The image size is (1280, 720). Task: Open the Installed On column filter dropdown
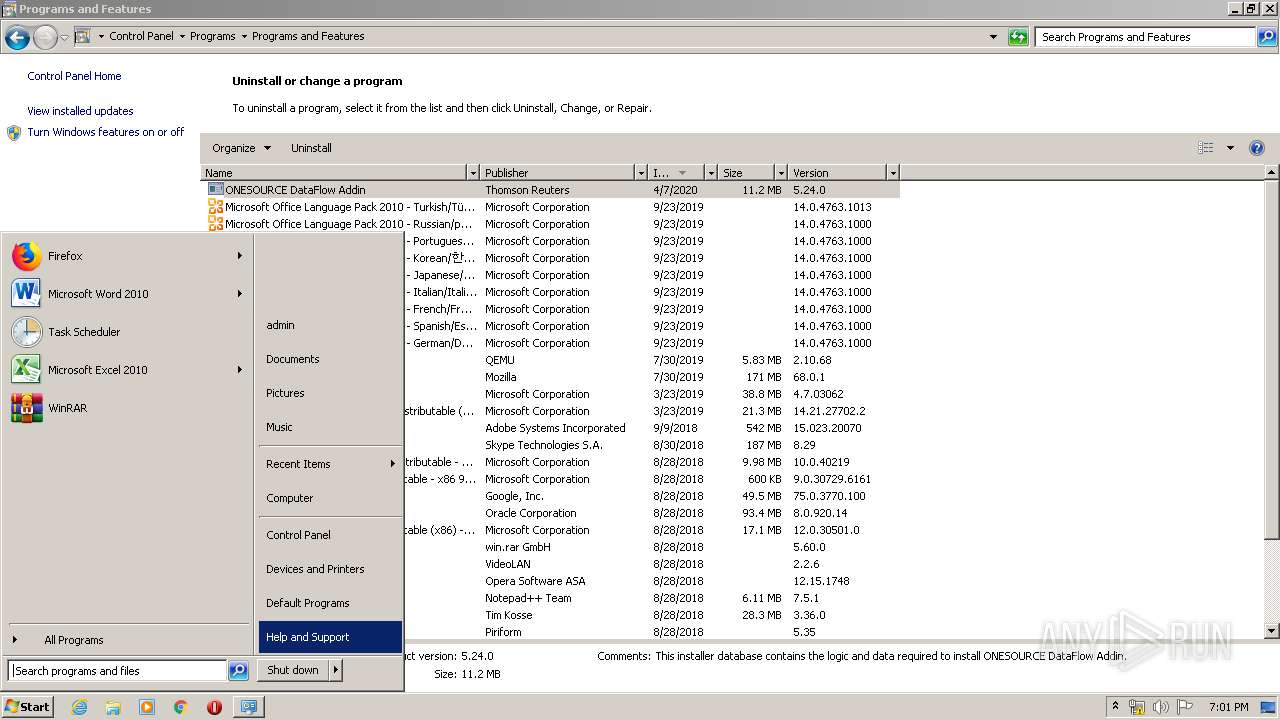(x=711, y=173)
